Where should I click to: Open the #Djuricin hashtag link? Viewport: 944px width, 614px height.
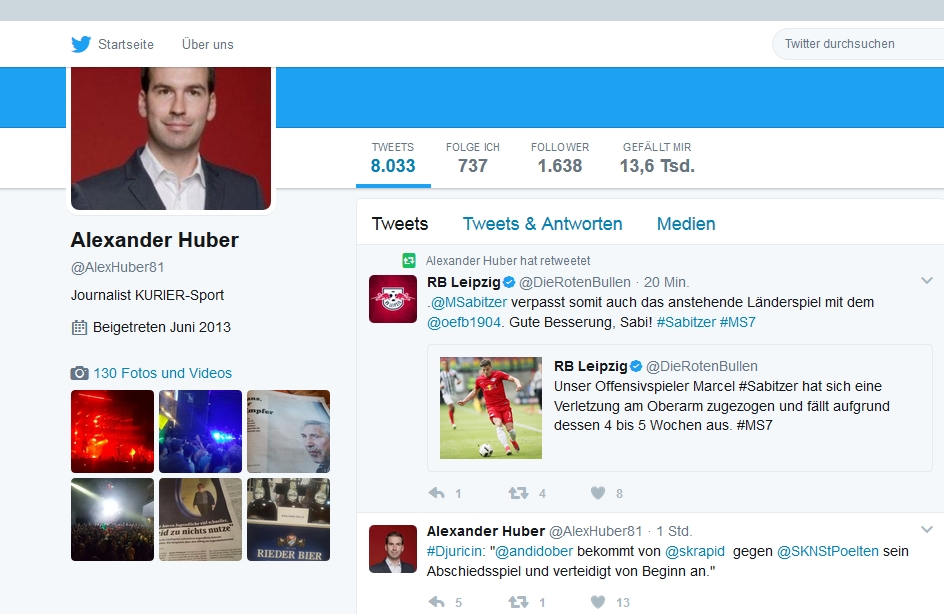pos(455,551)
